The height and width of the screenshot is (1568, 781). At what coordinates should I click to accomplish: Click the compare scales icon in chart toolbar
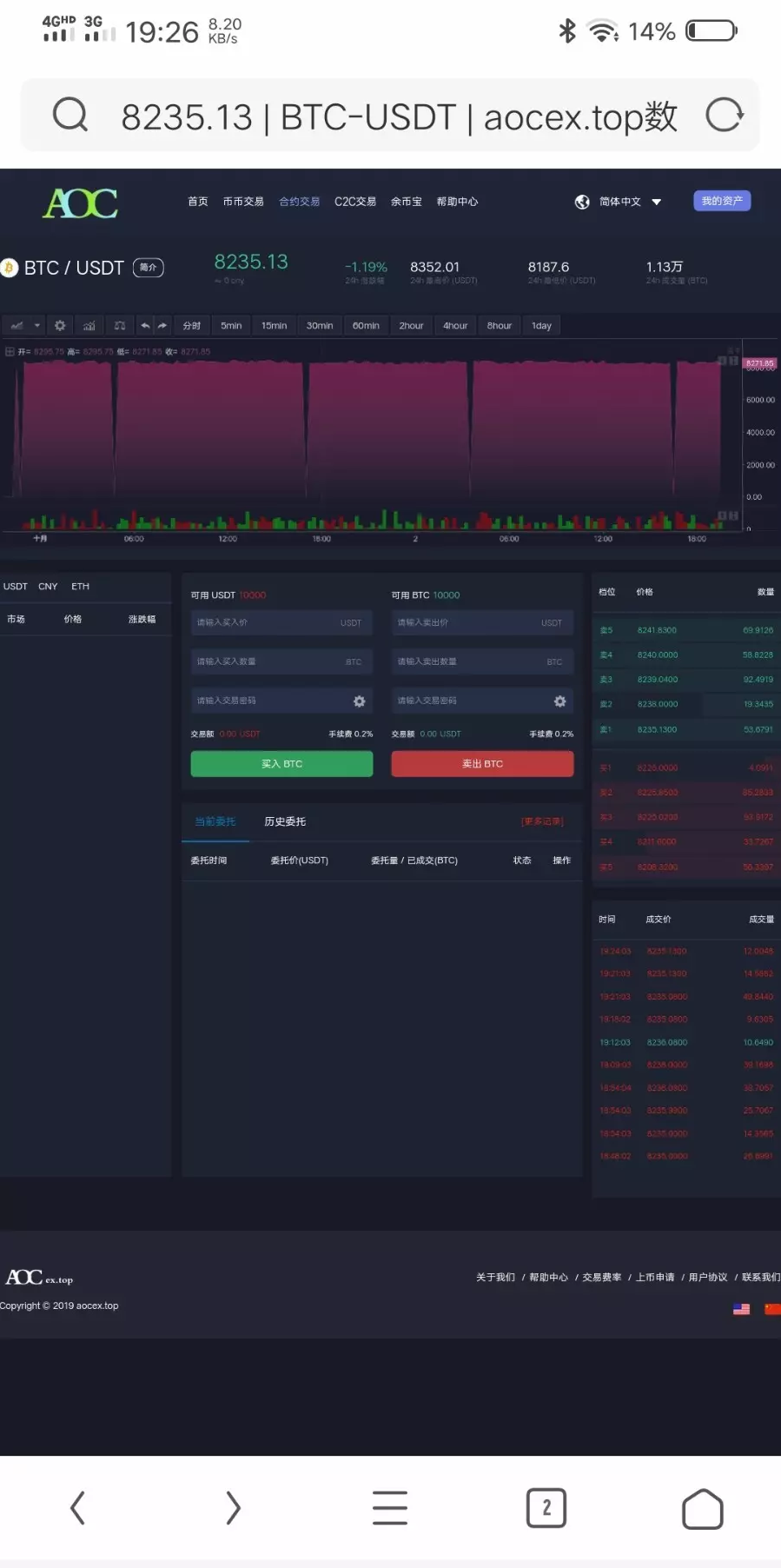[120, 326]
